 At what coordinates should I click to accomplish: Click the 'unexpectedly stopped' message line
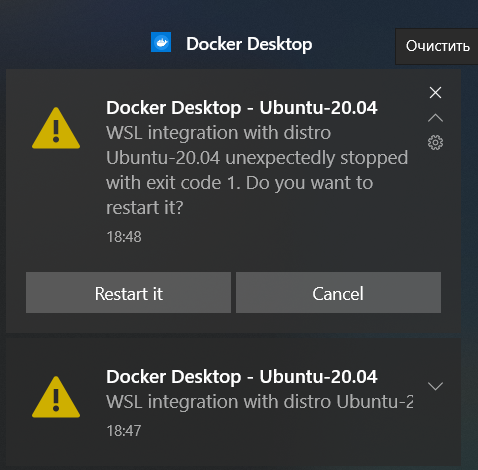(257, 158)
